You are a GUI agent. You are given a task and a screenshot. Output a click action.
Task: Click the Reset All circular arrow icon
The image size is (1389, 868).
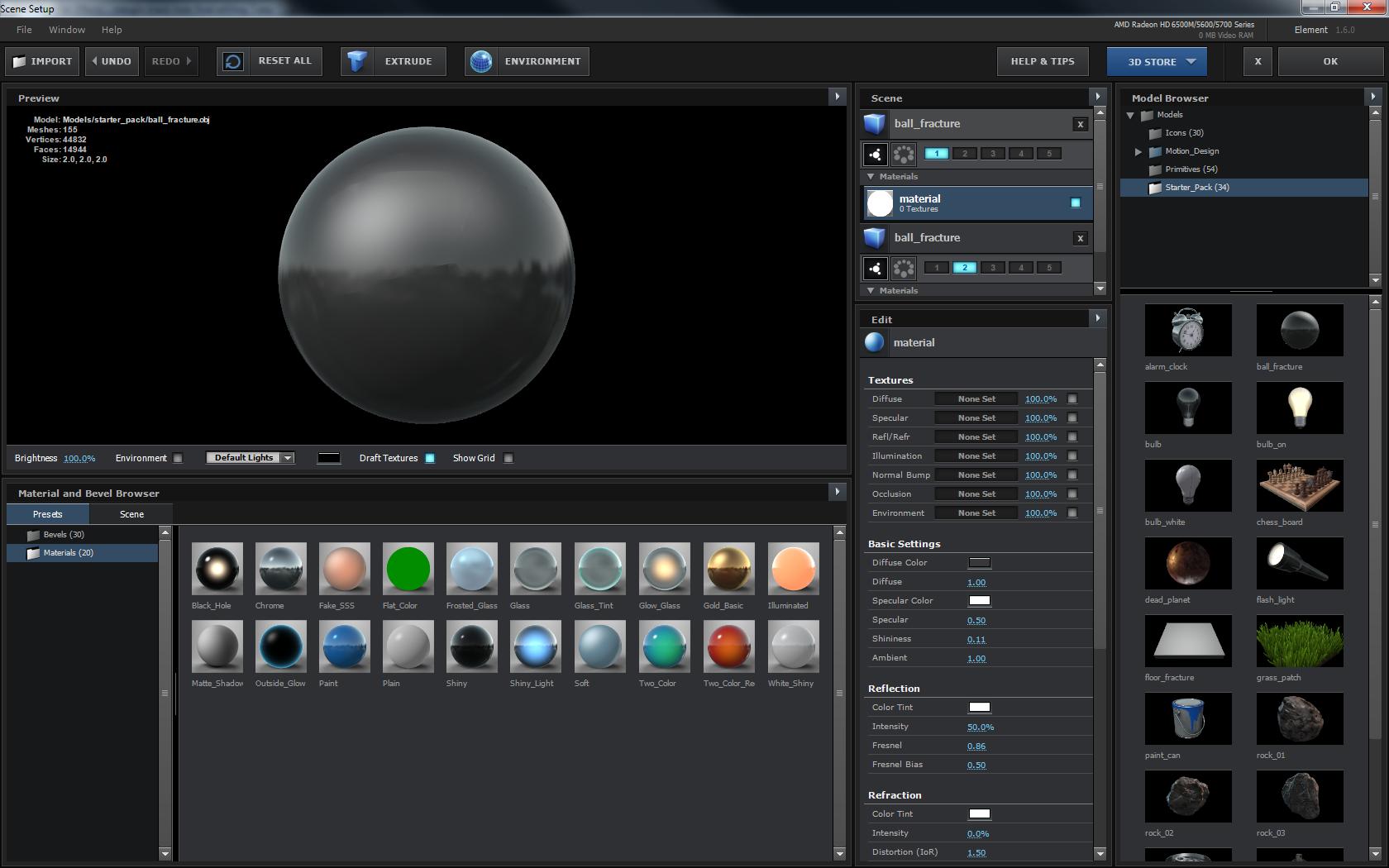[234, 61]
